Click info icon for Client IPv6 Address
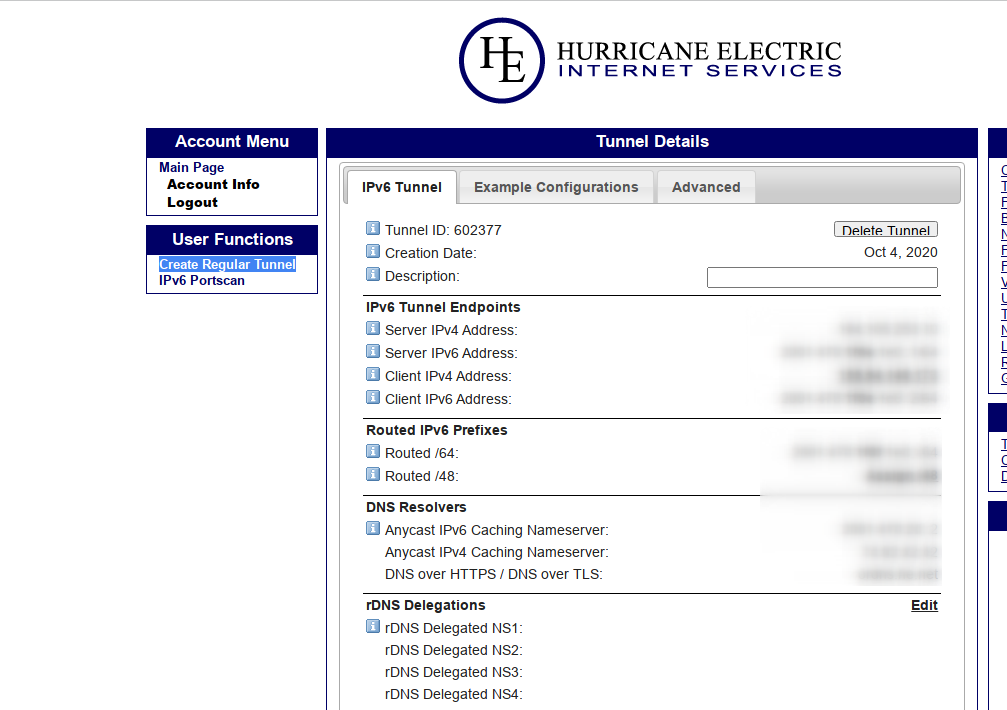1007x710 pixels. tap(372, 397)
